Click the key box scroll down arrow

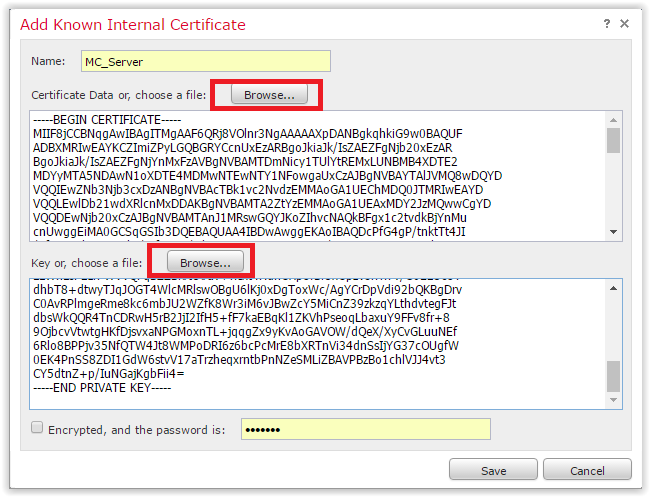click(x=613, y=401)
